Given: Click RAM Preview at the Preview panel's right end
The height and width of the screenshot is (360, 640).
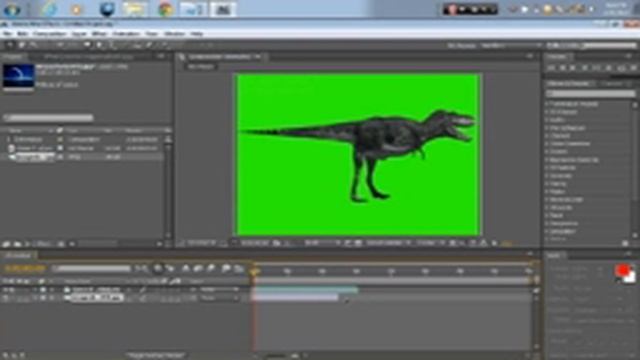Looking at the screenshot, I should click(x=634, y=68).
